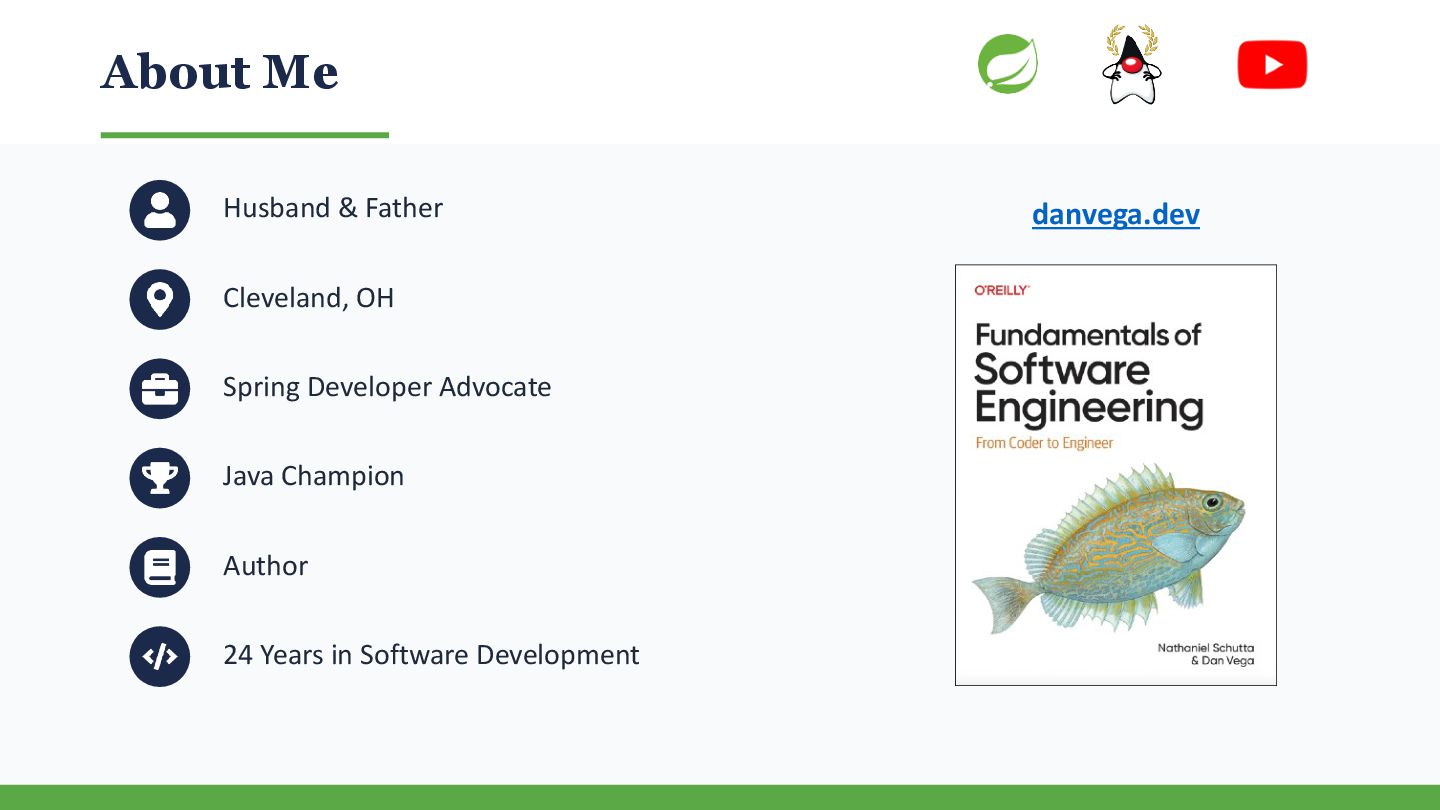
Task: Select the text Cleveland, OH
Action: click(309, 298)
